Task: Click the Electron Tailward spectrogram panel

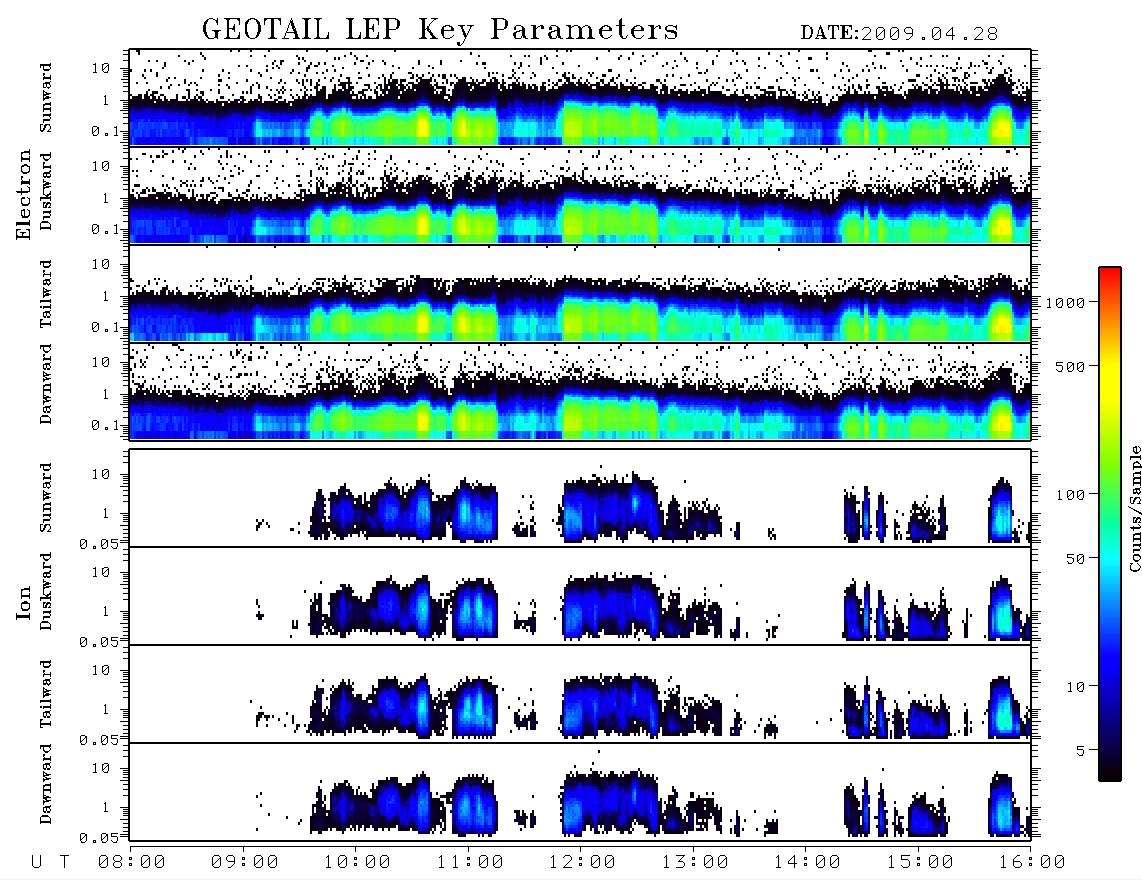Action: (580, 293)
